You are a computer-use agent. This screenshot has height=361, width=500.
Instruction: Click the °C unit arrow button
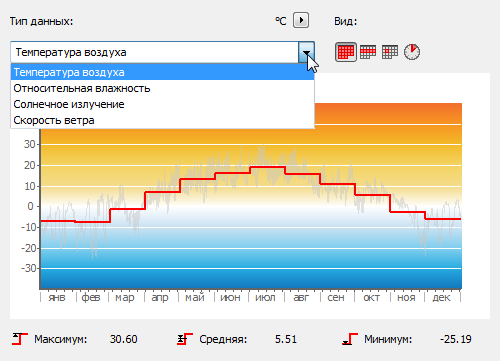click(x=301, y=20)
